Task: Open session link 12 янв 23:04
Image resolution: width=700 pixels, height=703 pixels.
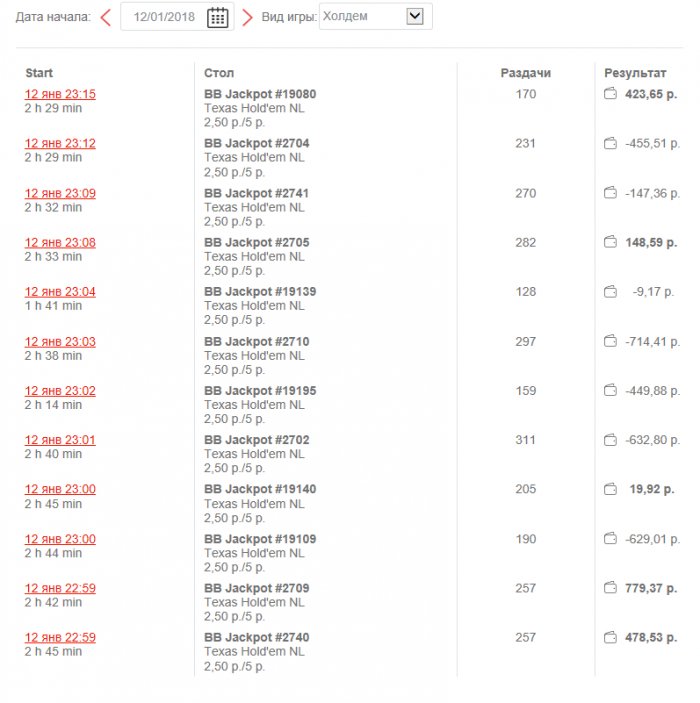Action: tap(60, 292)
